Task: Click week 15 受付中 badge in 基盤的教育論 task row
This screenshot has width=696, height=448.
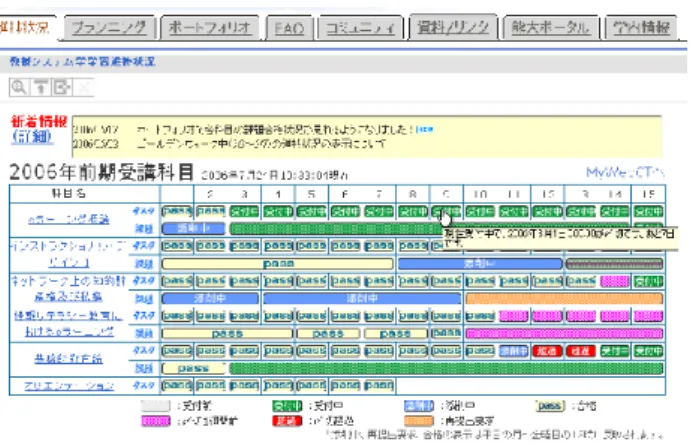Action: point(648,351)
